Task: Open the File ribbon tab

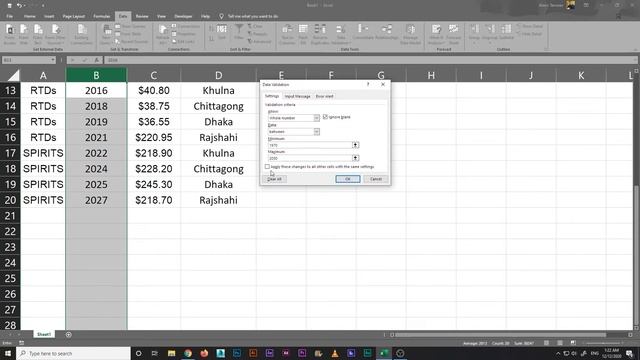Action: point(9,16)
